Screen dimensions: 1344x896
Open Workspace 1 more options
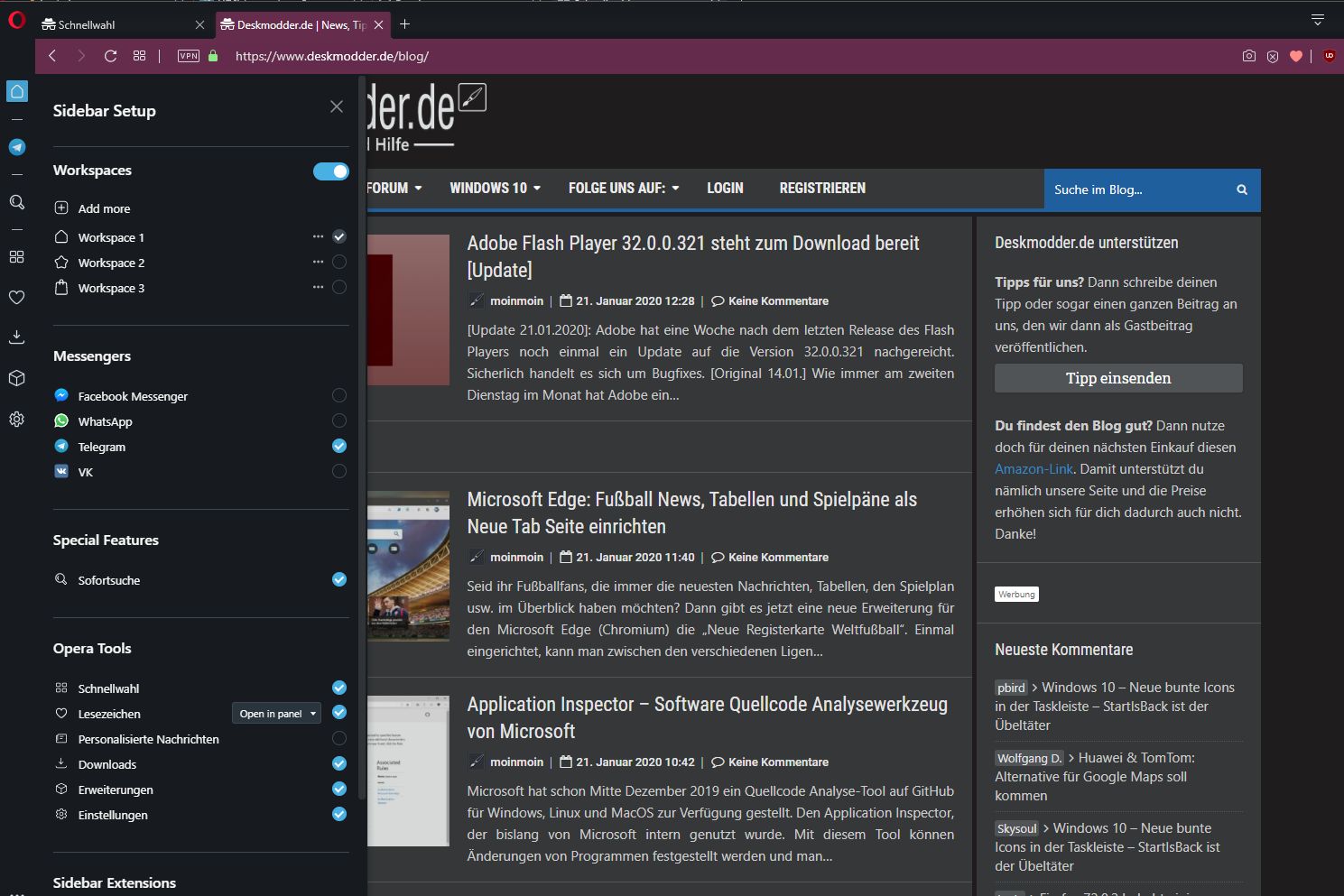pos(318,236)
